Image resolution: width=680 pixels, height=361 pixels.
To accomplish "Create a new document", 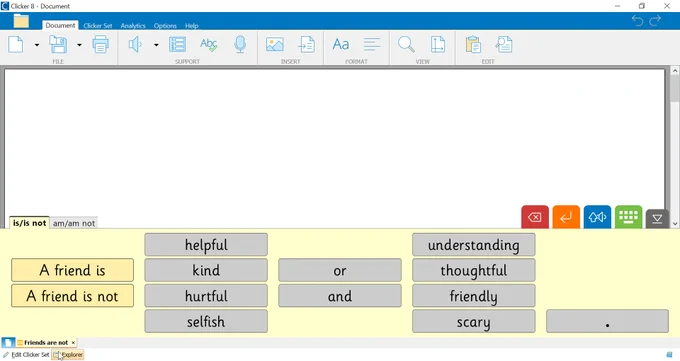I will click(16, 44).
